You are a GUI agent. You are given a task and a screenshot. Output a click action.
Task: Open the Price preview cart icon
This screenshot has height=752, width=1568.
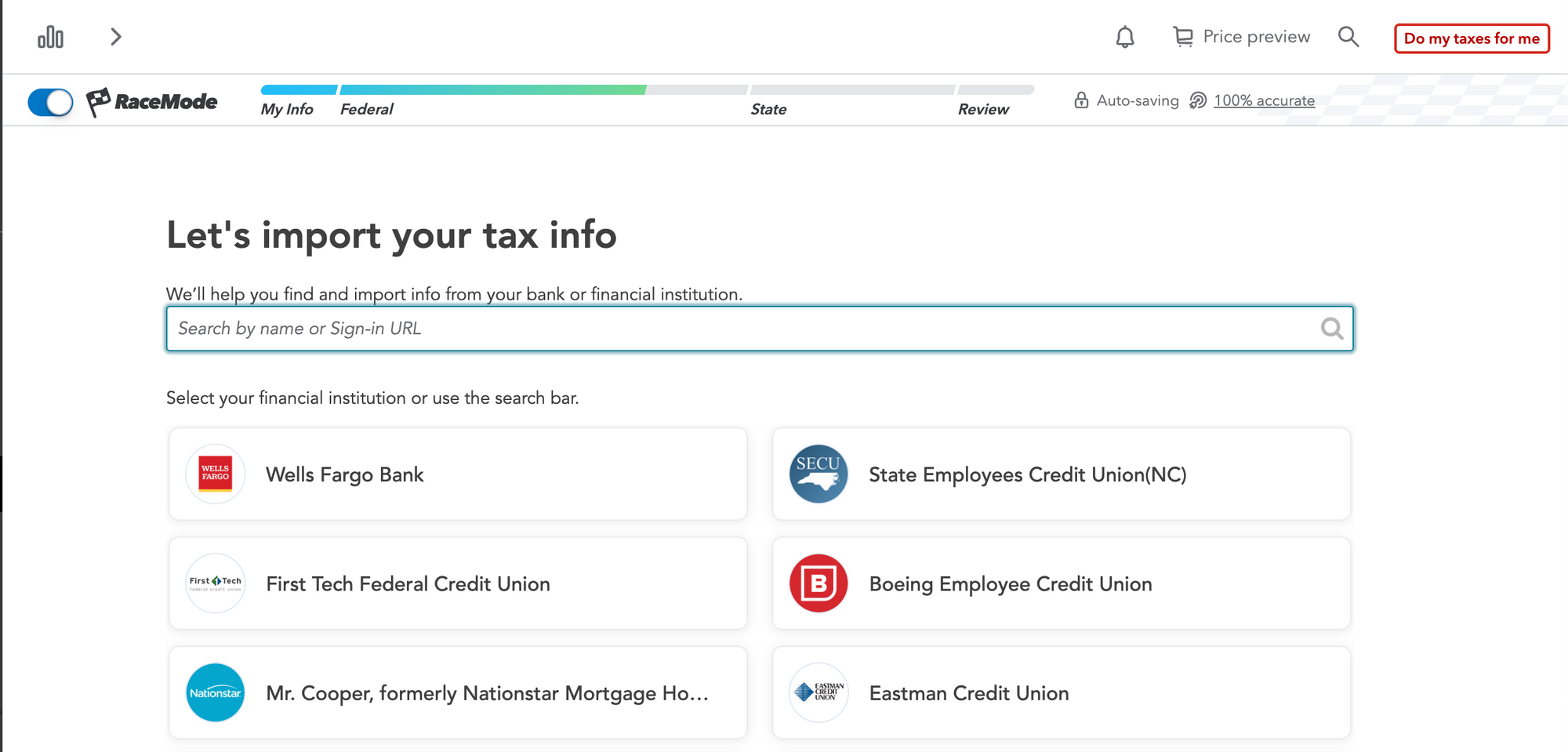[x=1183, y=37]
